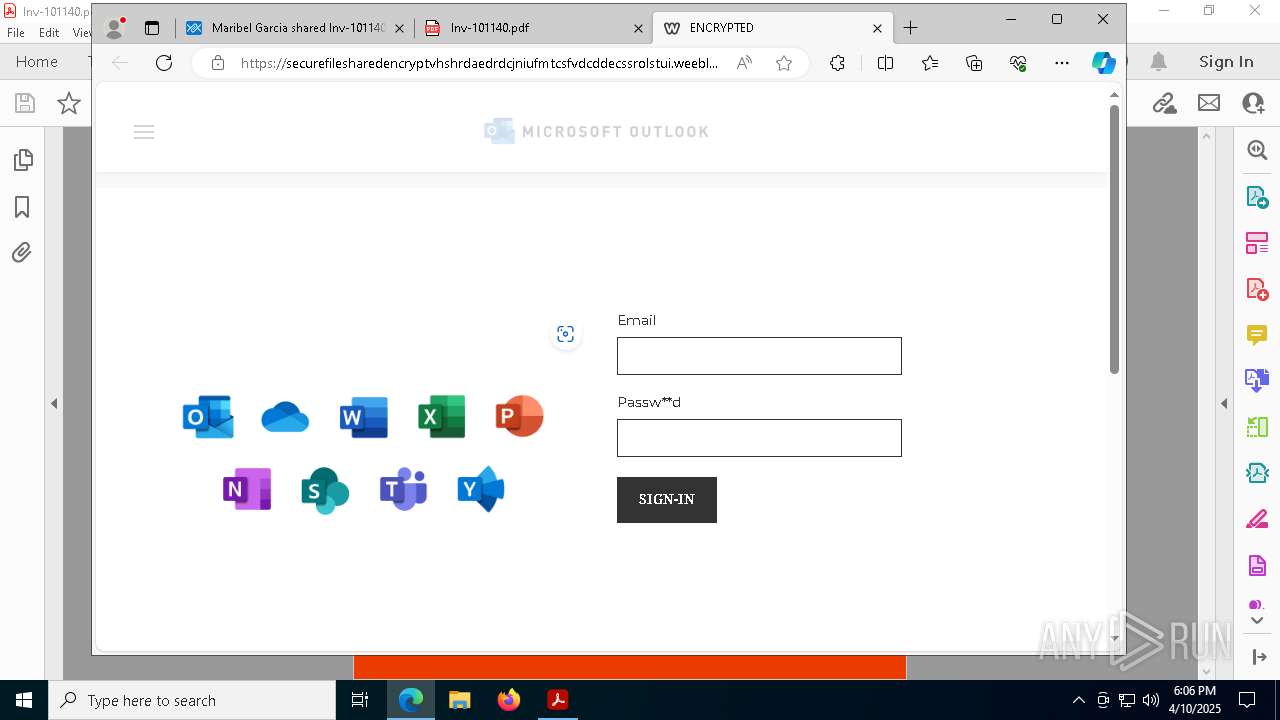Click the visual search icon

[565, 334]
